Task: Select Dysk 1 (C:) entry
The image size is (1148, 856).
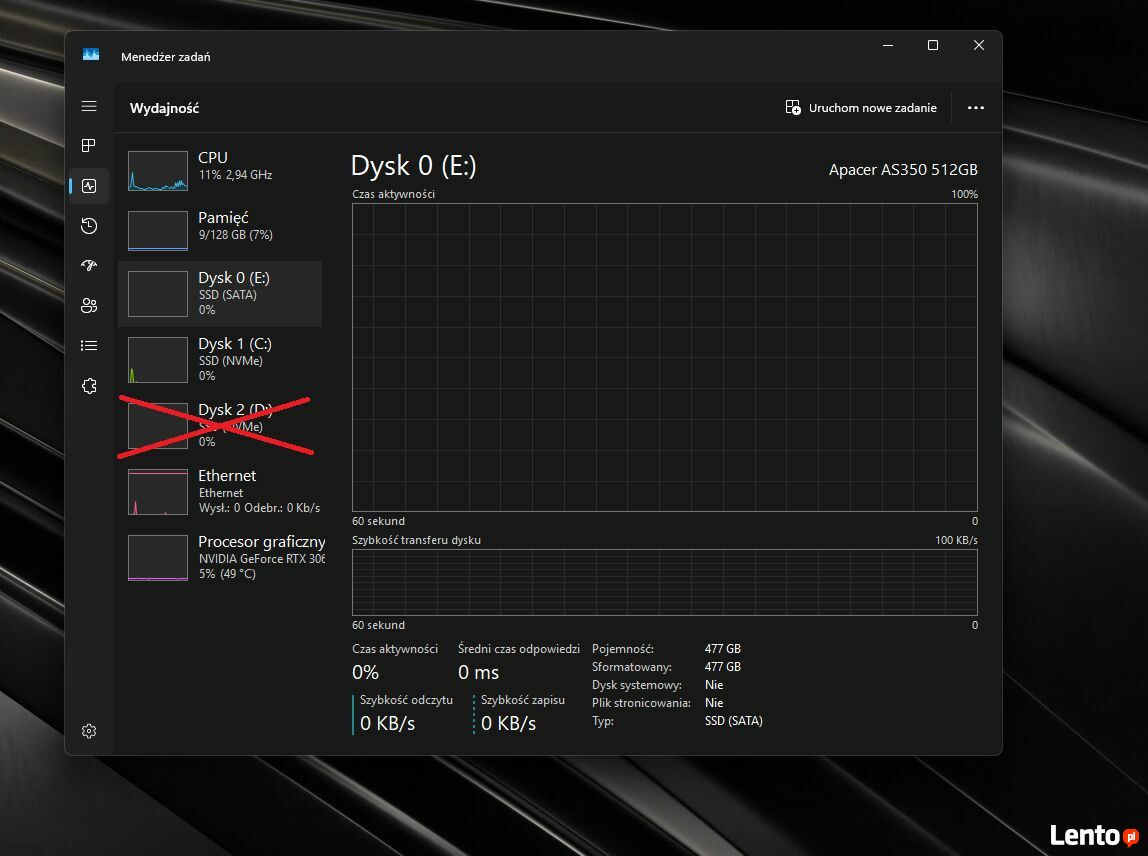Action: [x=220, y=359]
